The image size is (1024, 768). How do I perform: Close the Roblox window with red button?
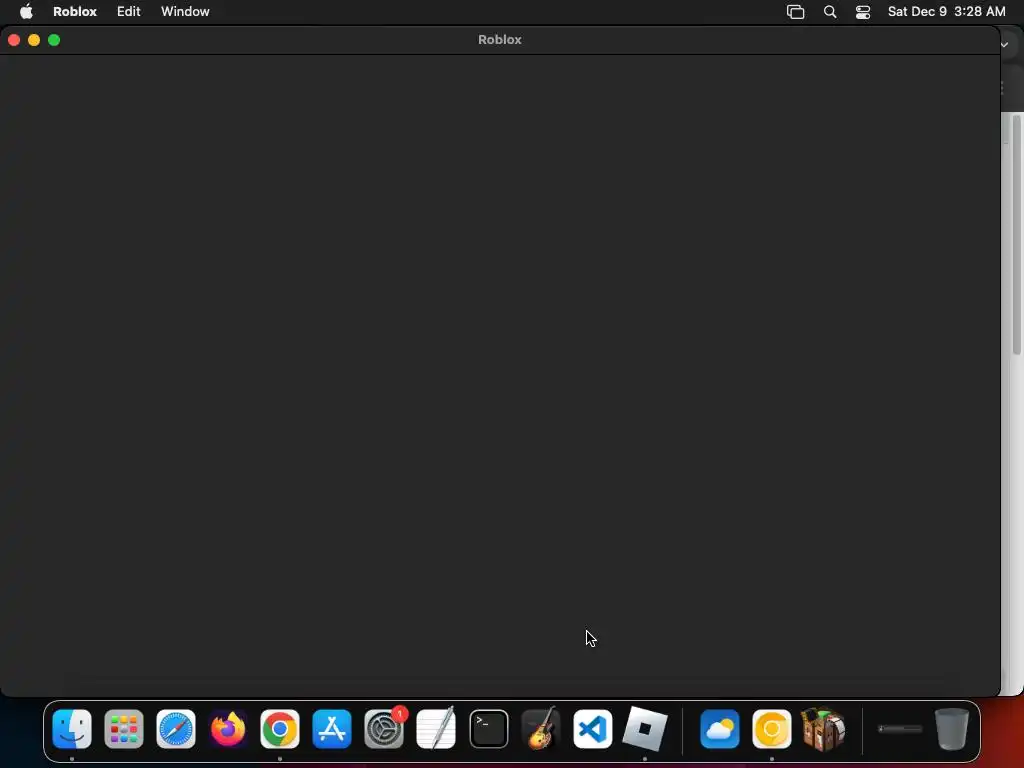pos(14,40)
